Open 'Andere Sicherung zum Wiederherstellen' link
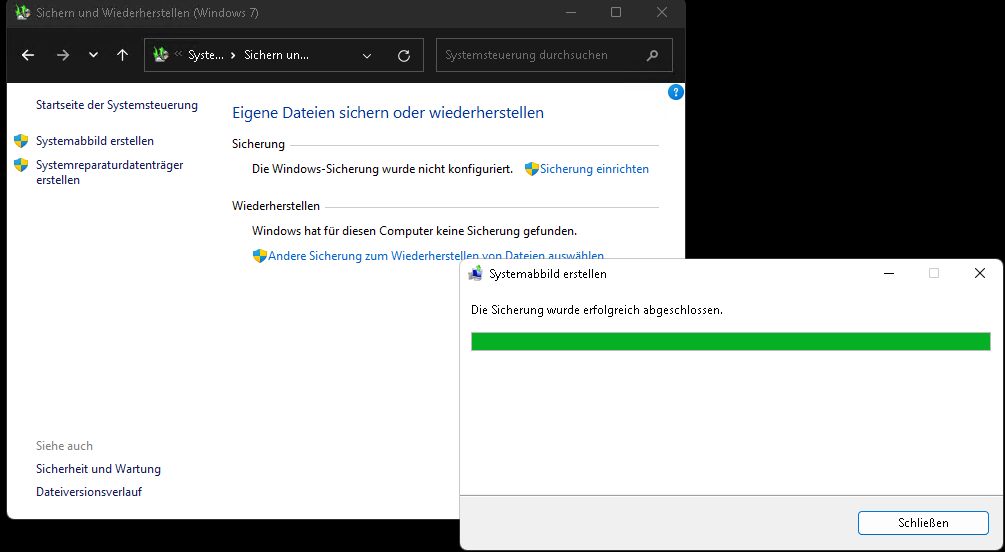This screenshot has height=552, width=1005. [436, 256]
